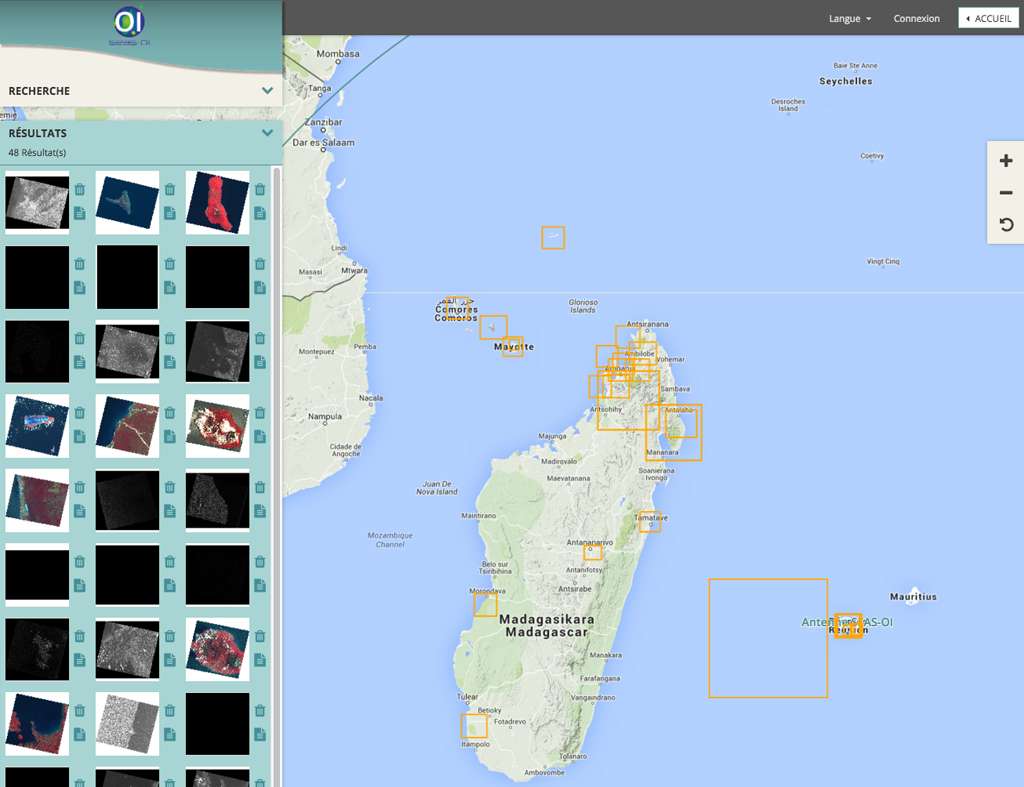The image size is (1024, 787).
Task: Select the blue lagoon with reef thumbnail
Action: (37, 426)
